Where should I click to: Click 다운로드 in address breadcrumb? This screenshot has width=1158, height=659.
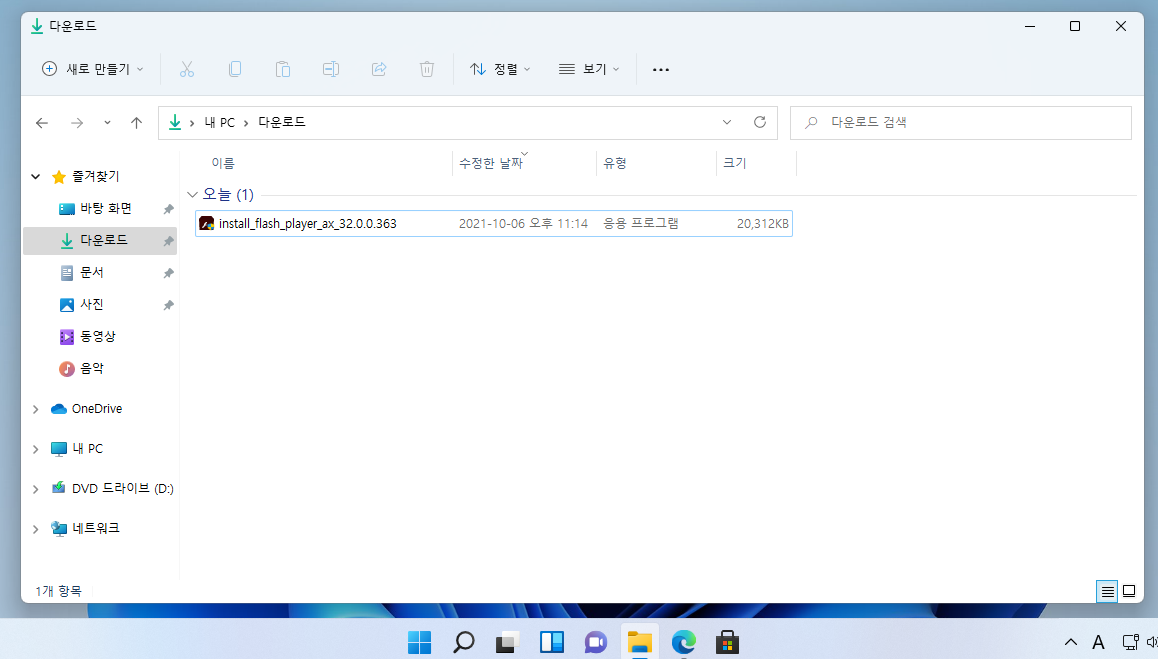pyautogui.click(x=281, y=122)
